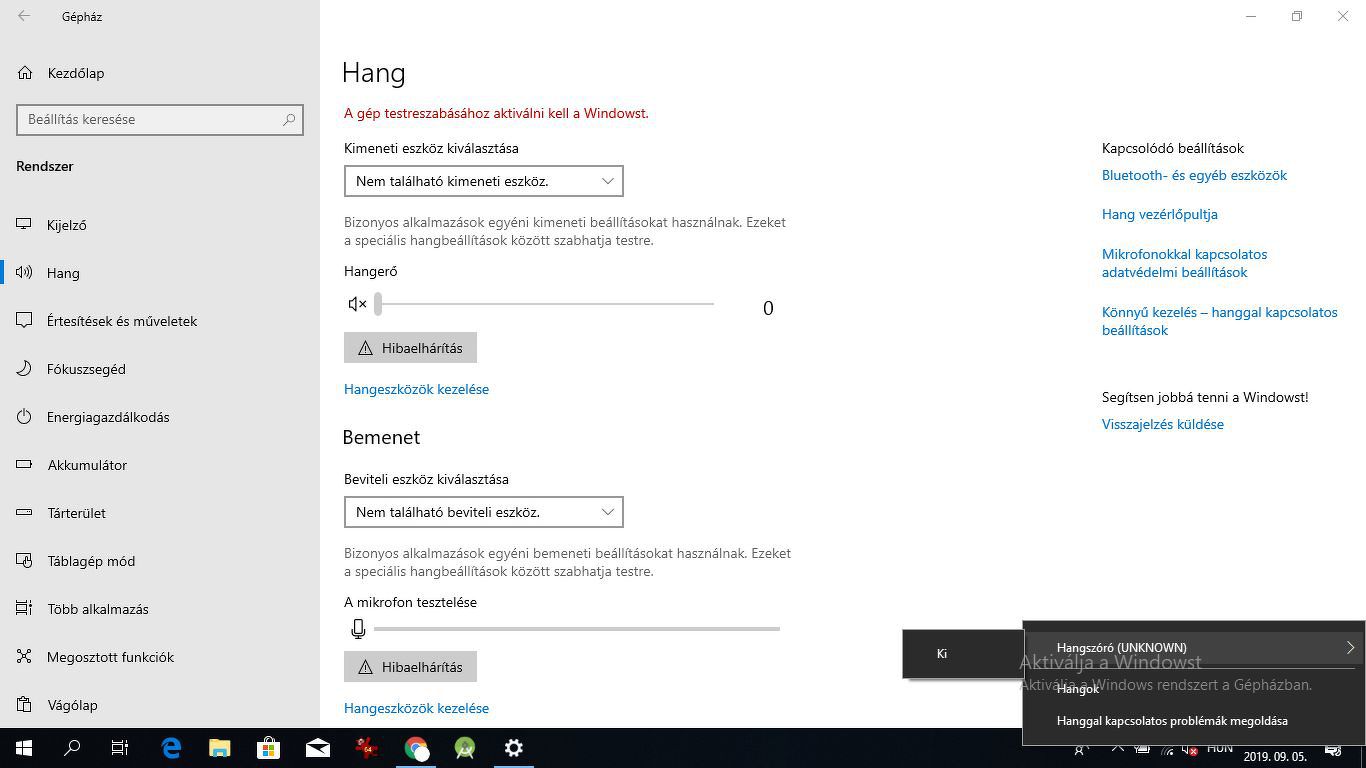Click Hibaelhárítás button under microphone test

pyautogui.click(x=410, y=667)
